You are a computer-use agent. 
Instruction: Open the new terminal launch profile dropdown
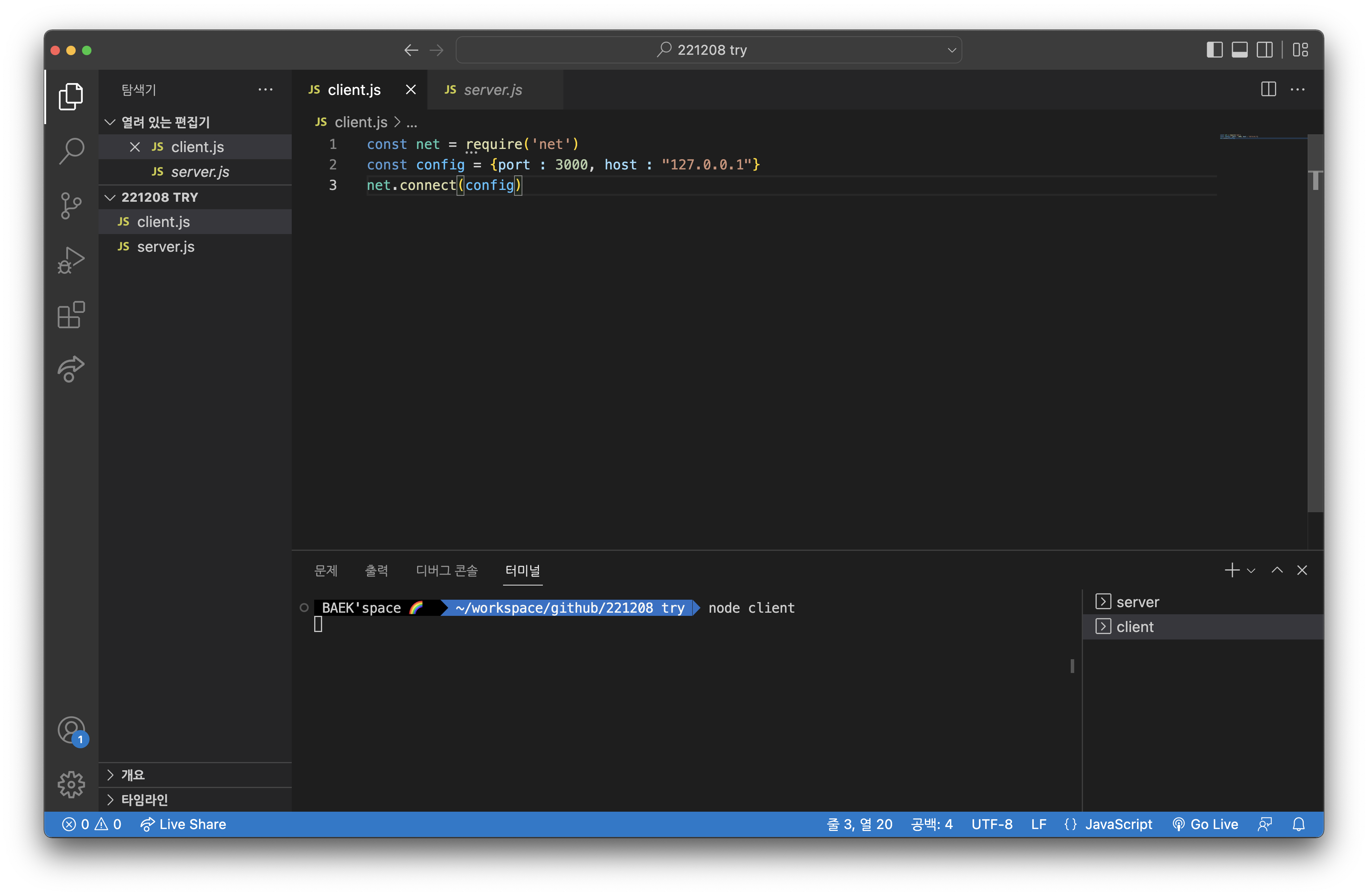click(x=1251, y=570)
